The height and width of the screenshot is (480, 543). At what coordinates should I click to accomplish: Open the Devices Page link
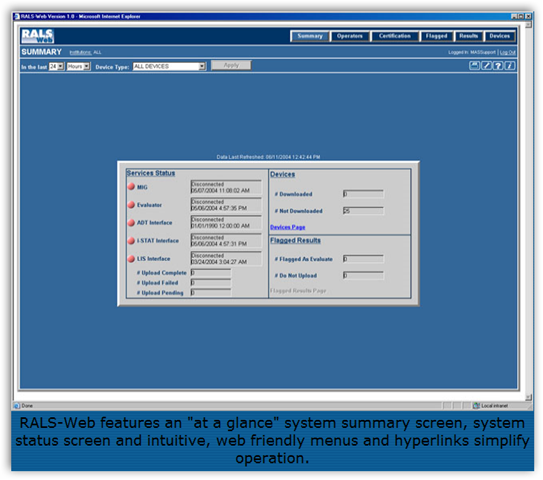[x=287, y=227]
